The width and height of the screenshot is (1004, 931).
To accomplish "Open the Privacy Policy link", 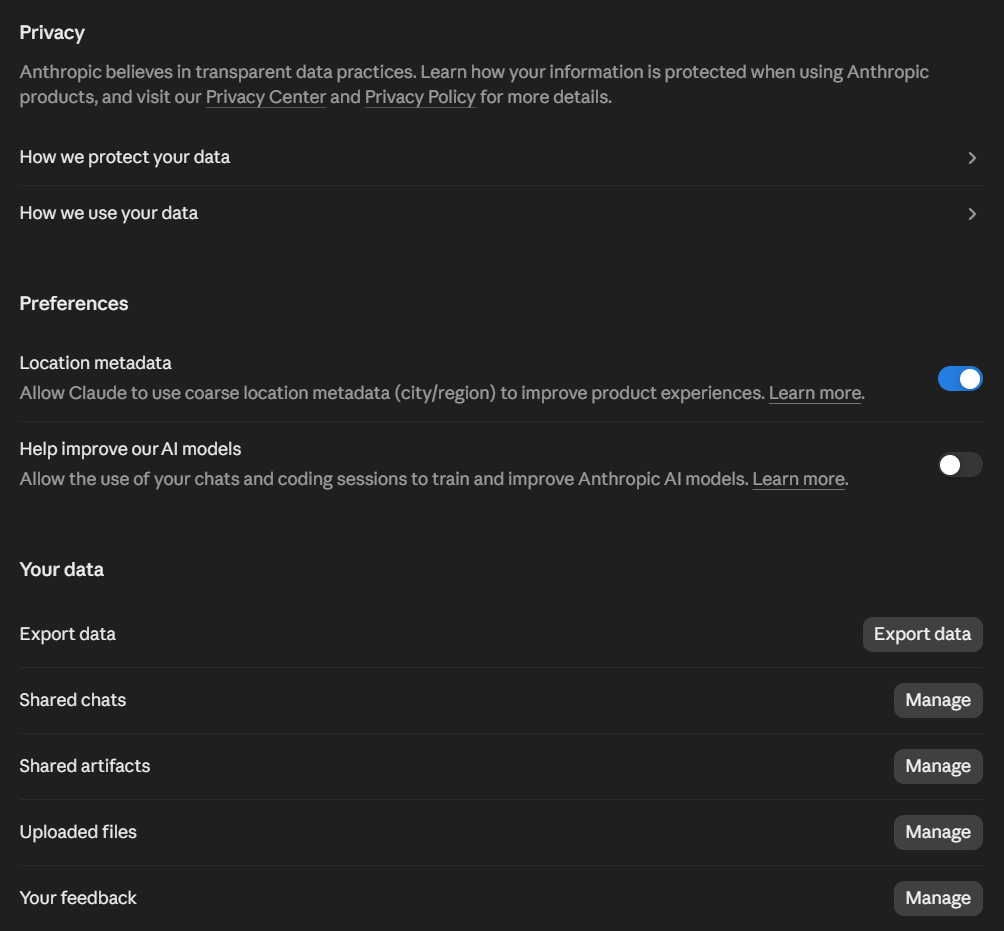I will (x=420, y=97).
